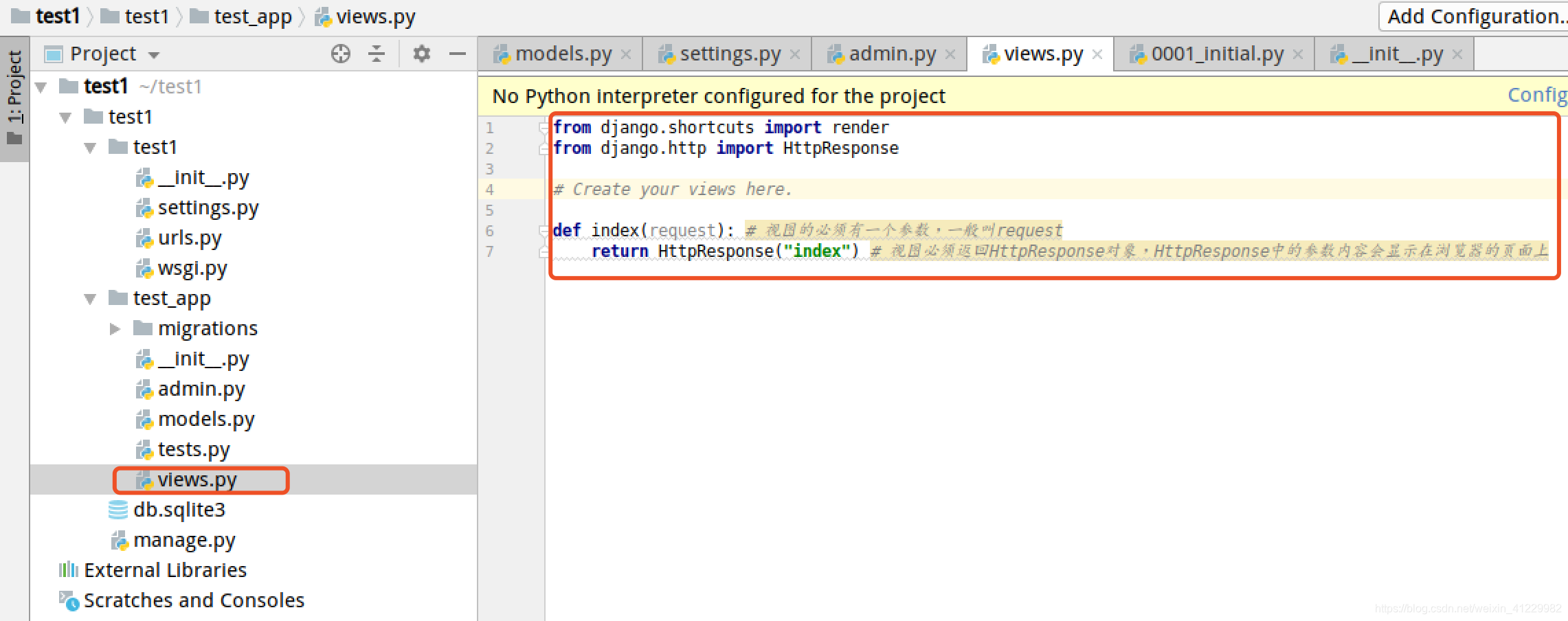Expand the migrations folder
This screenshot has height=621, width=1568.
coord(115,329)
